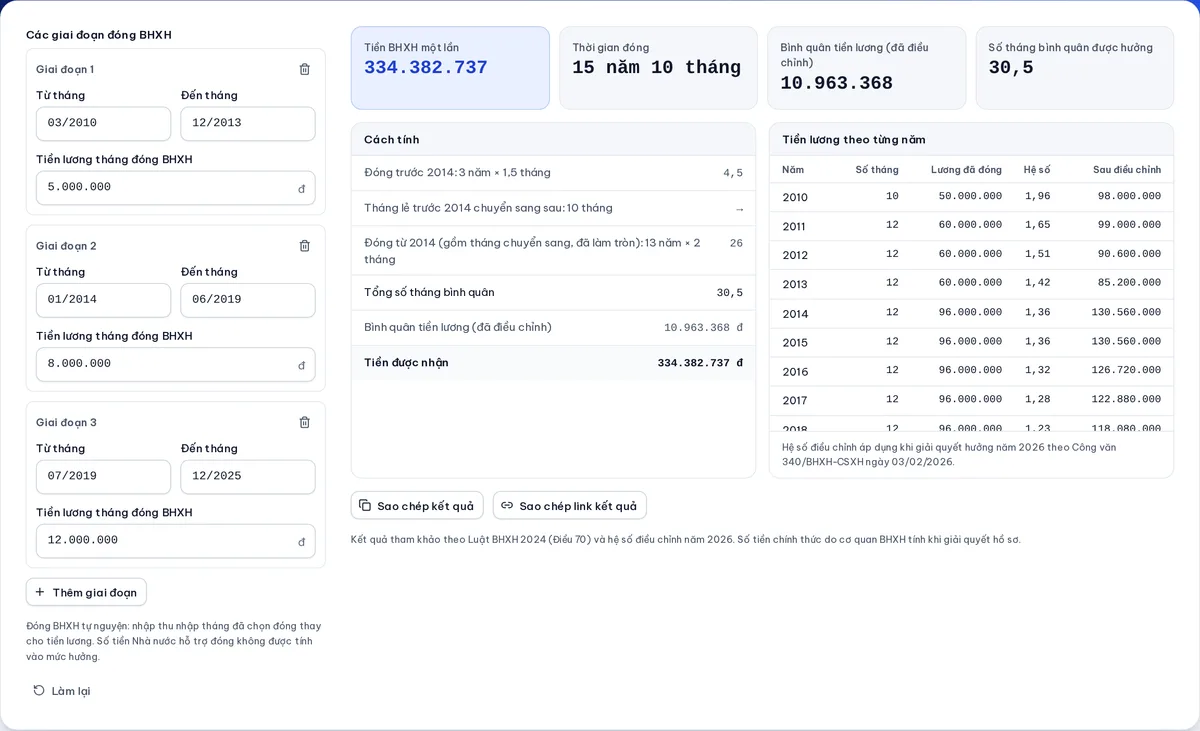Focus the salary field containing 8.000.000
Screen dimensions: 1200x731
click(176, 364)
